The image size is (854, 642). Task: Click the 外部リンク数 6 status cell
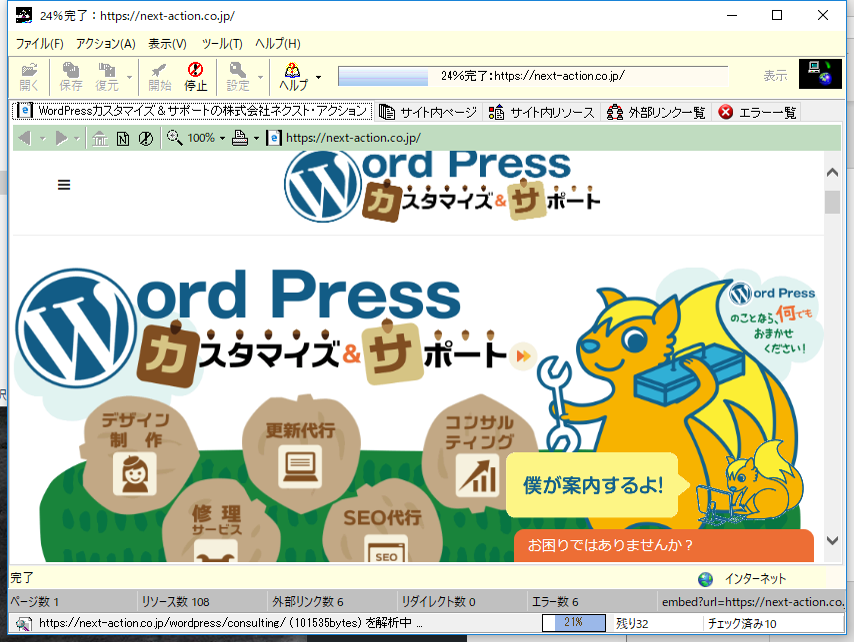[x=331, y=602]
